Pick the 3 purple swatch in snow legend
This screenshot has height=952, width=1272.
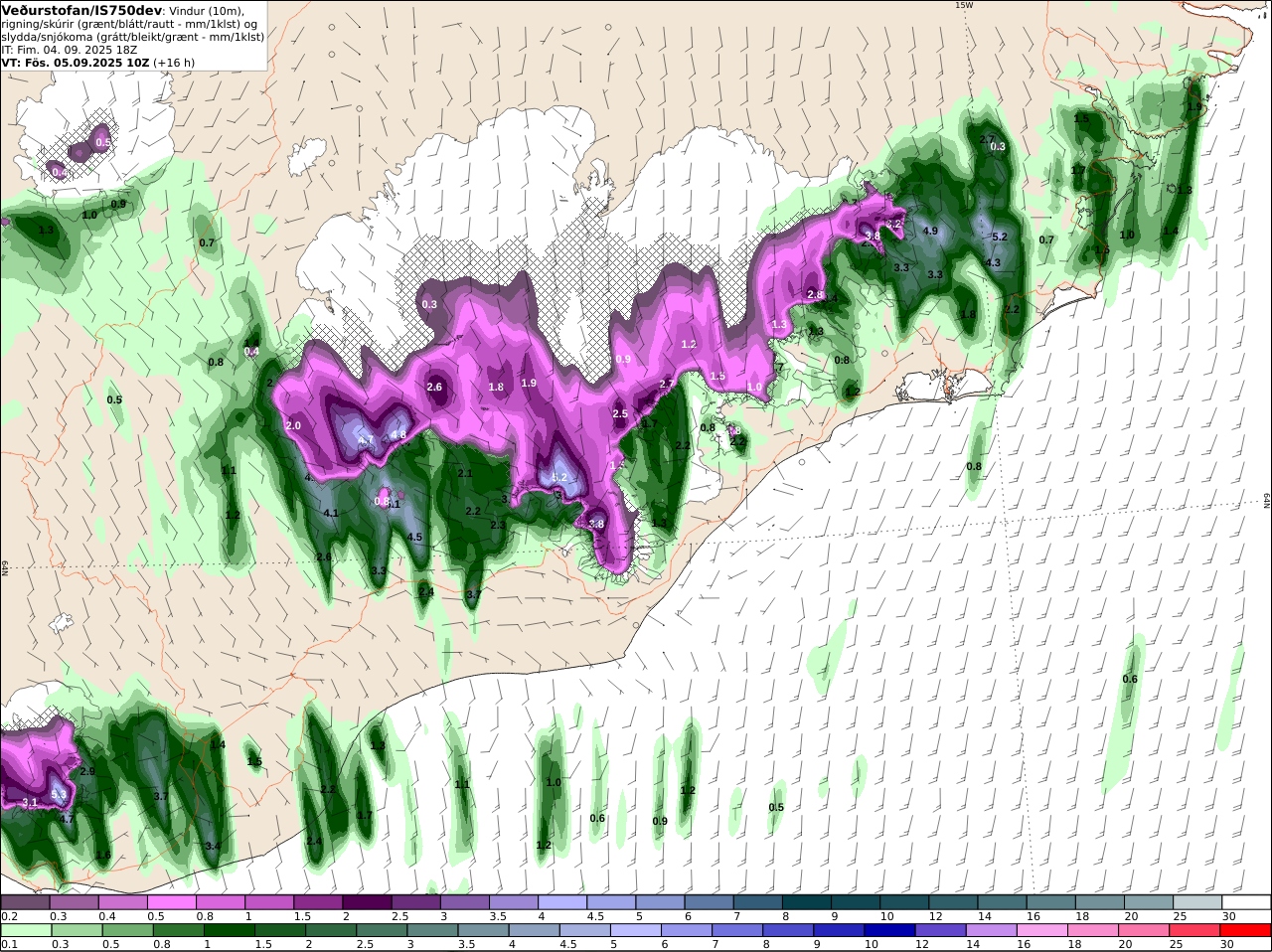464,902
